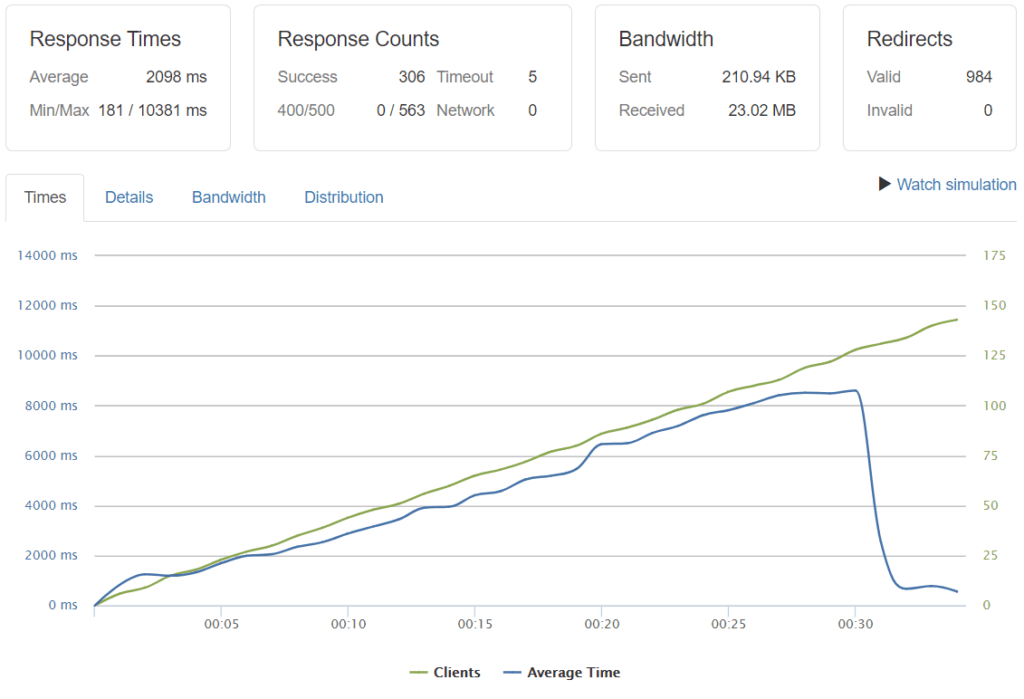The height and width of the screenshot is (699, 1024).
Task: Click the 8000 ms axis label
Action: 47,405
